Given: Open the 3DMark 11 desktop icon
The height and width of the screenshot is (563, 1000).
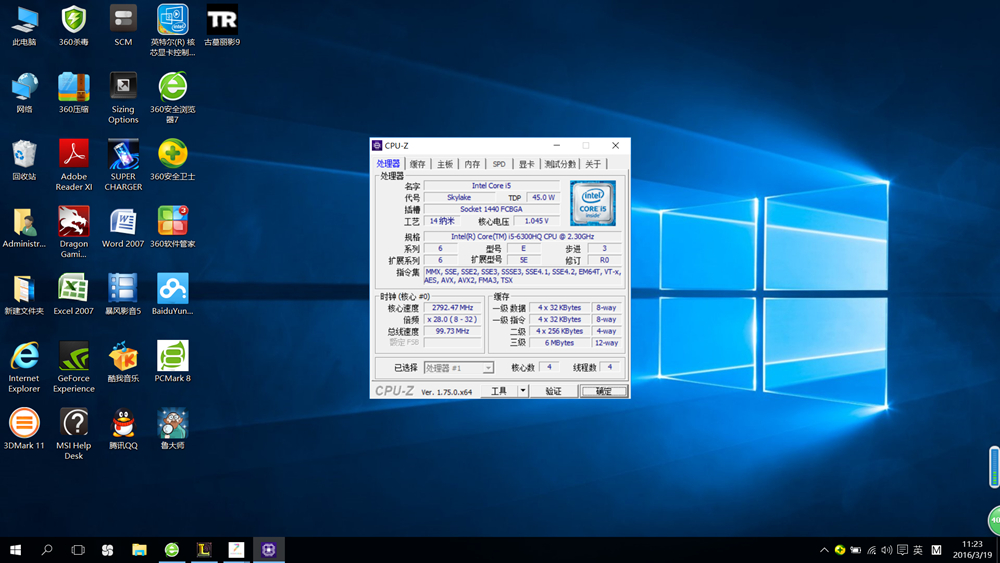Looking at the screenshot, I should tap(24, 424).
